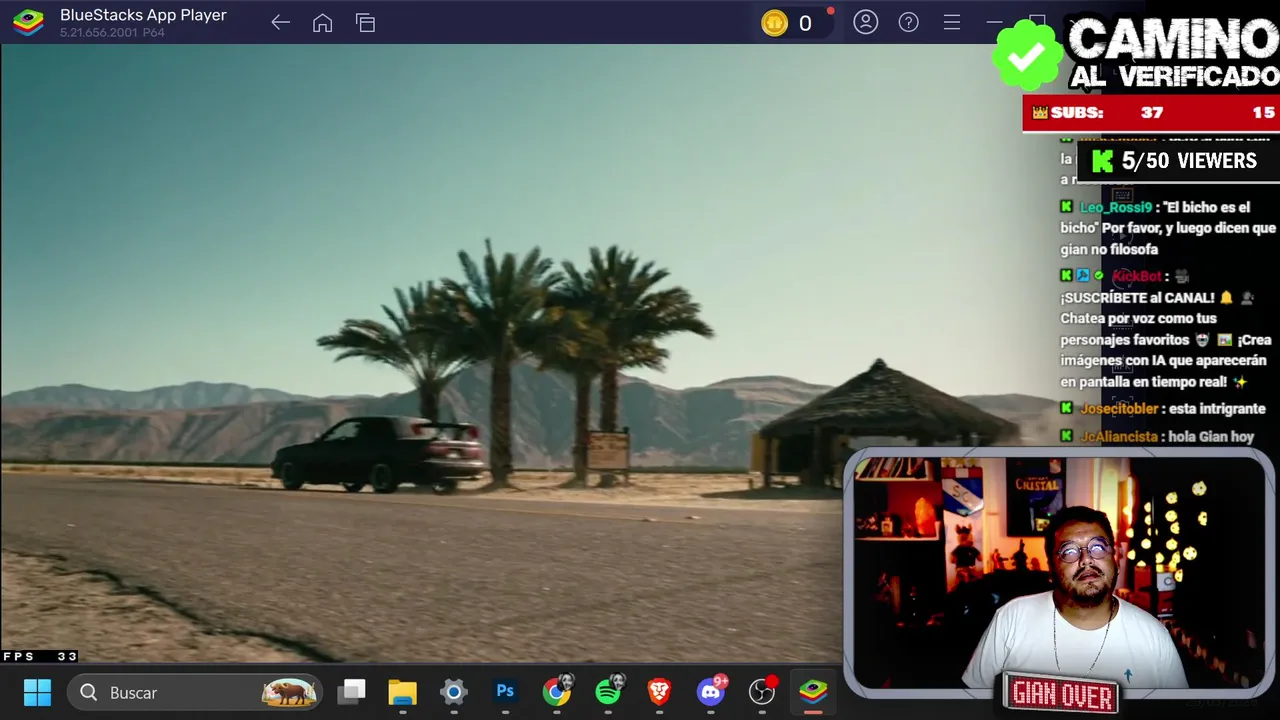The image size is (1280, 720).
Task: Open Spotify from the taskbar
Action: click(608, 691)
